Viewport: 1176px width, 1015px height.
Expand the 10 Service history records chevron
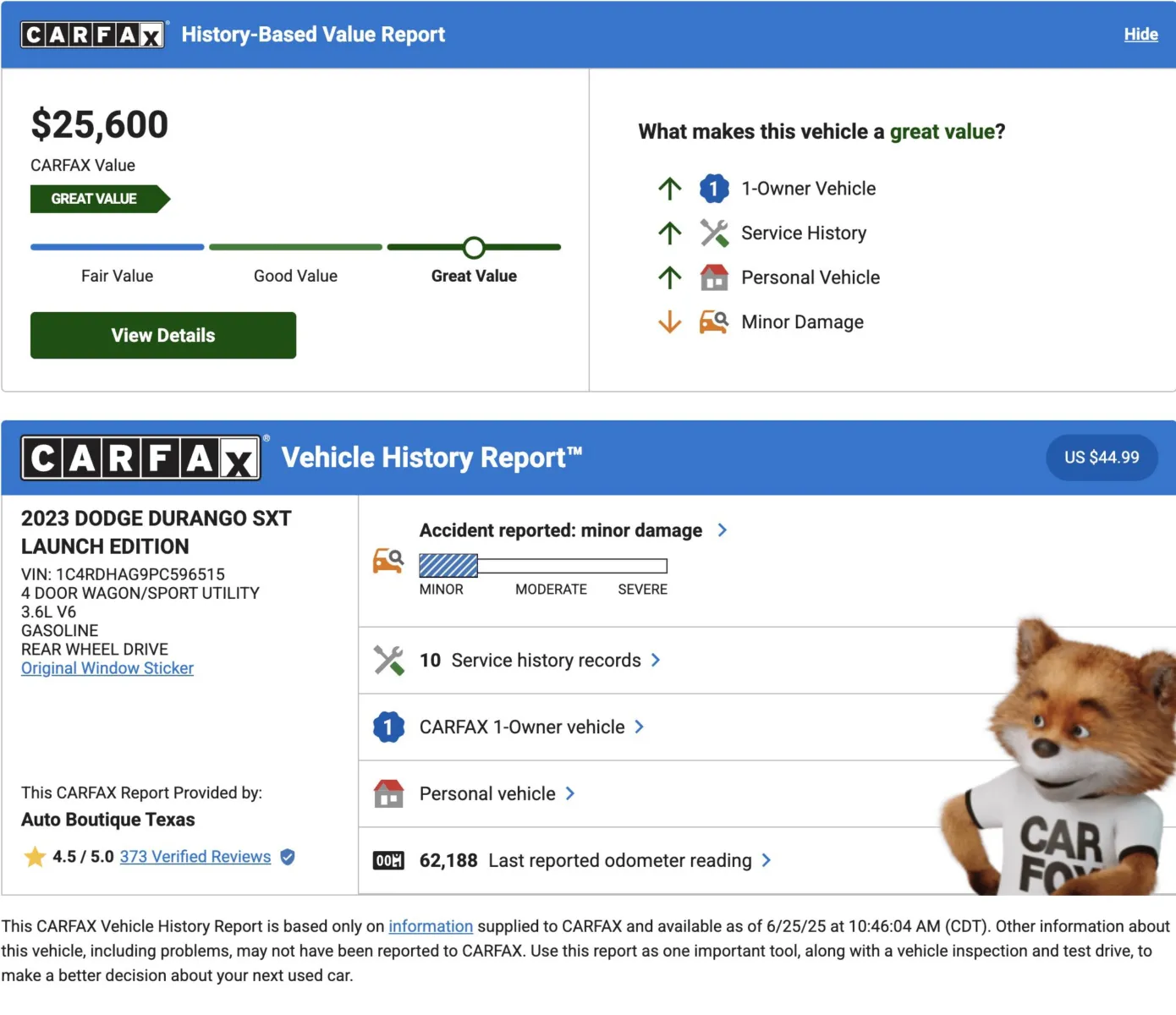pyautogui.click(x=656, y=661)
